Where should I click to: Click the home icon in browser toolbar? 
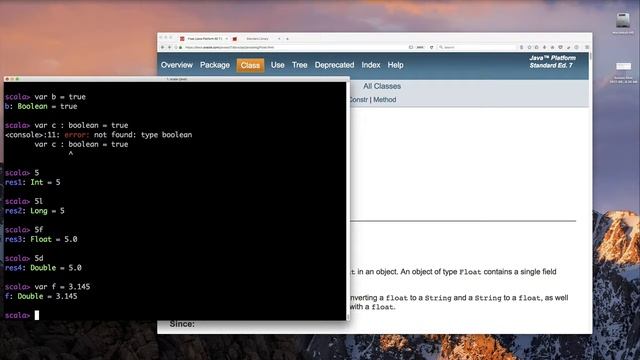tap(552, 47)
